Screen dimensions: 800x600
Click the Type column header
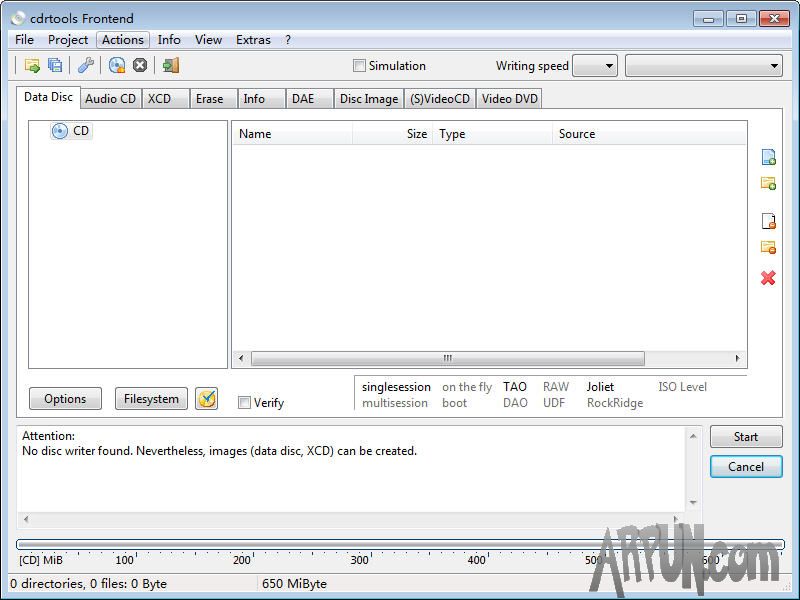pyautogui.click(x=493, y=134)
